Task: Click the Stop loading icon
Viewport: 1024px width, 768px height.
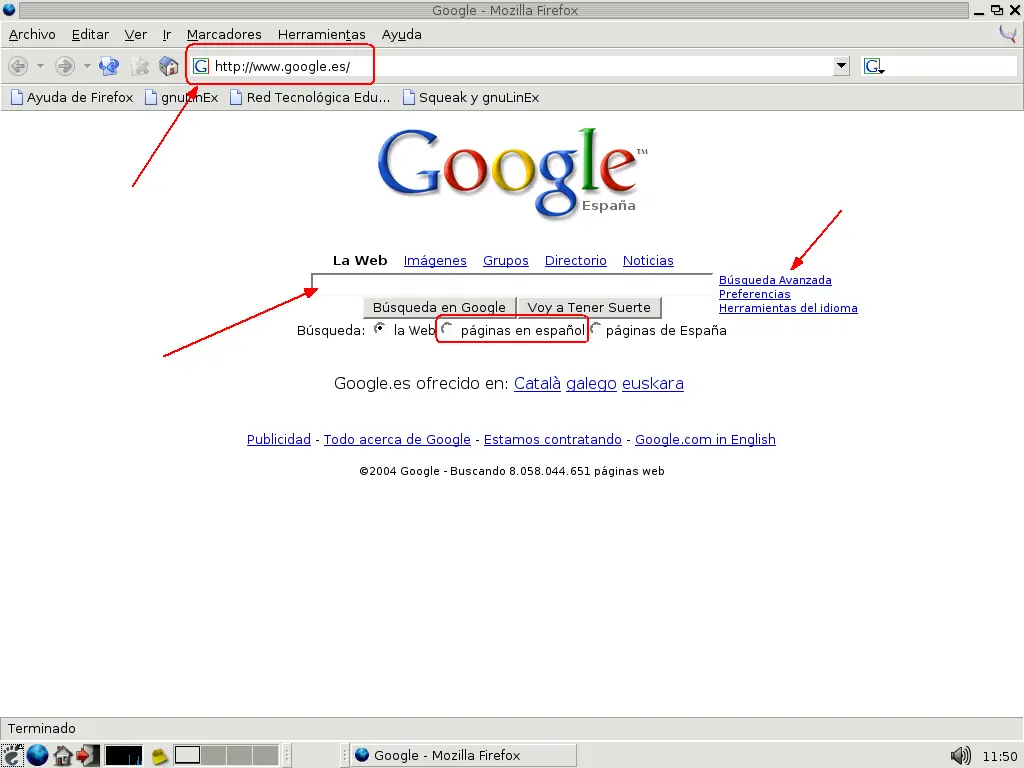Action: click(x=140, y=66)
